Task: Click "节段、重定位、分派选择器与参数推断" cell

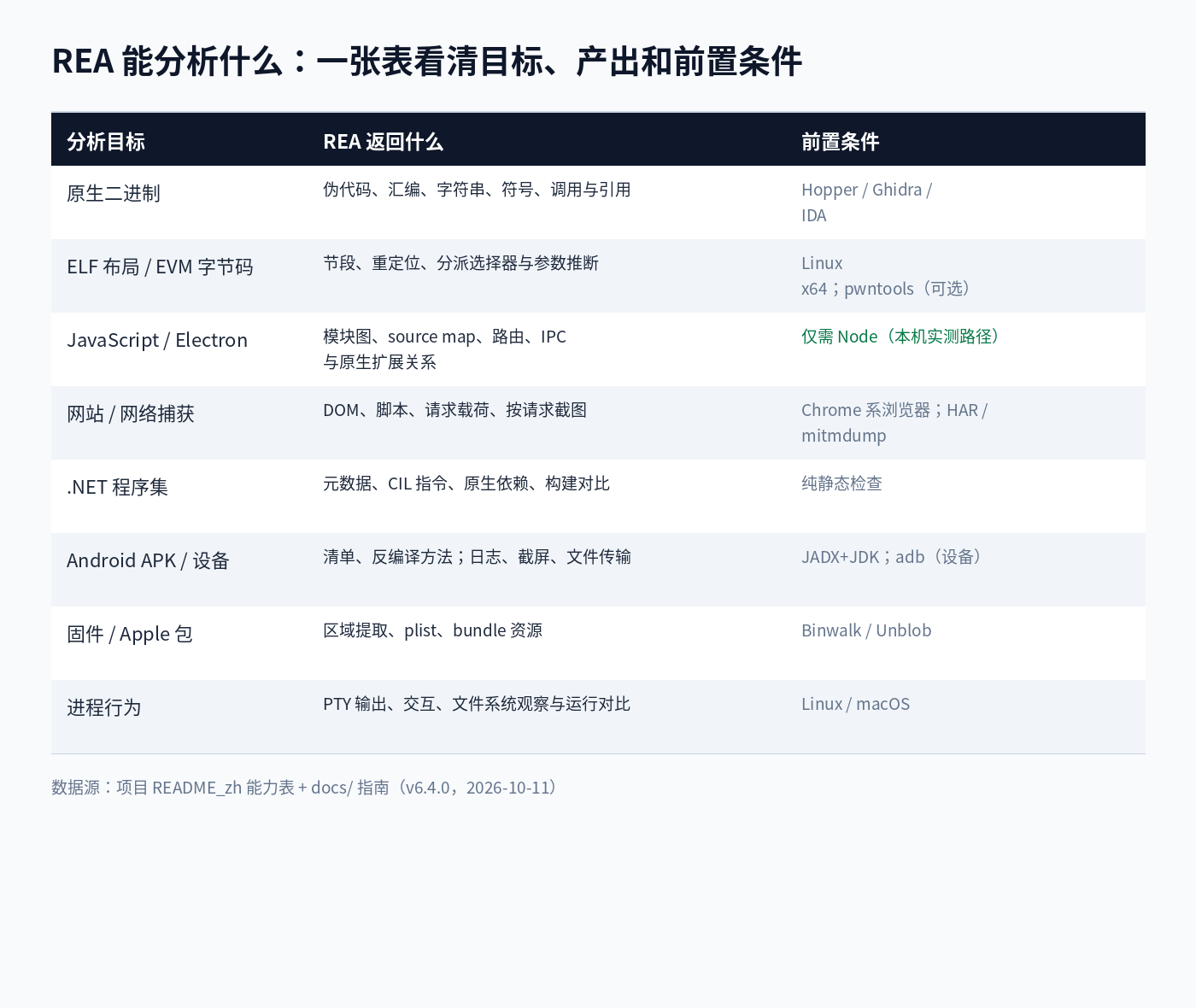Action: point(460,263)
